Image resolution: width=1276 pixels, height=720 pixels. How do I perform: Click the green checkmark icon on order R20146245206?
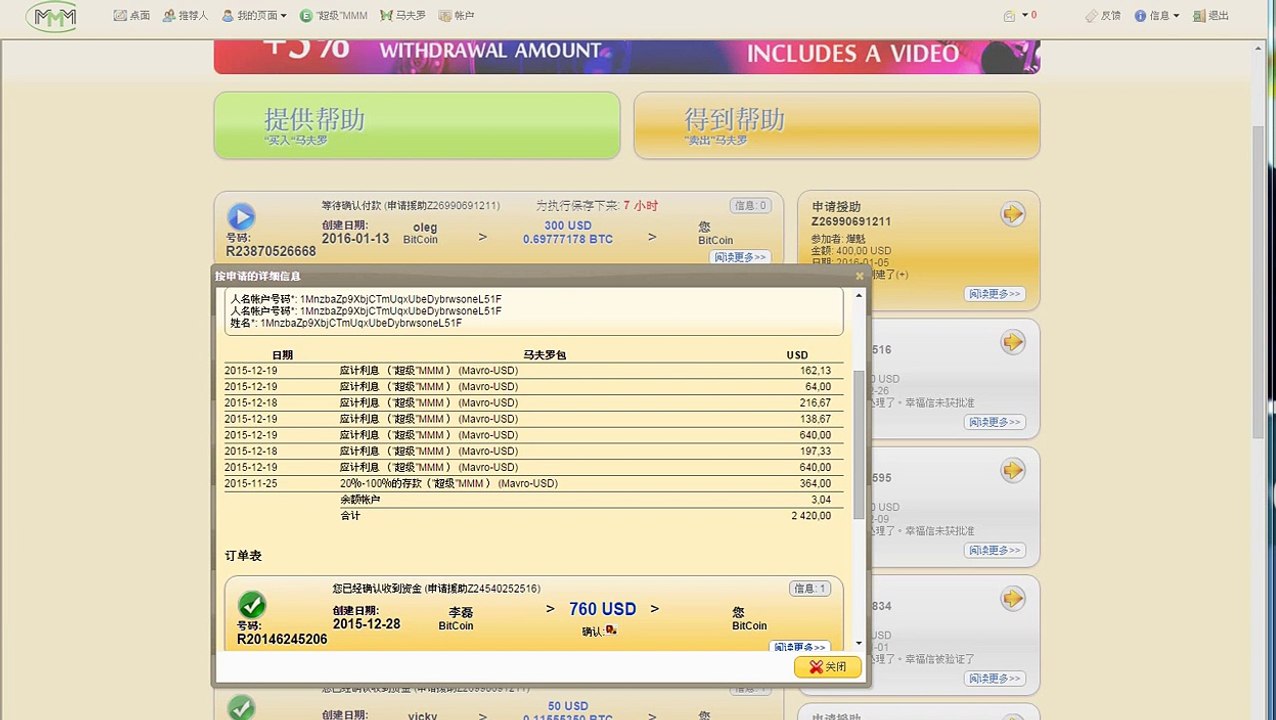point(252,605)
